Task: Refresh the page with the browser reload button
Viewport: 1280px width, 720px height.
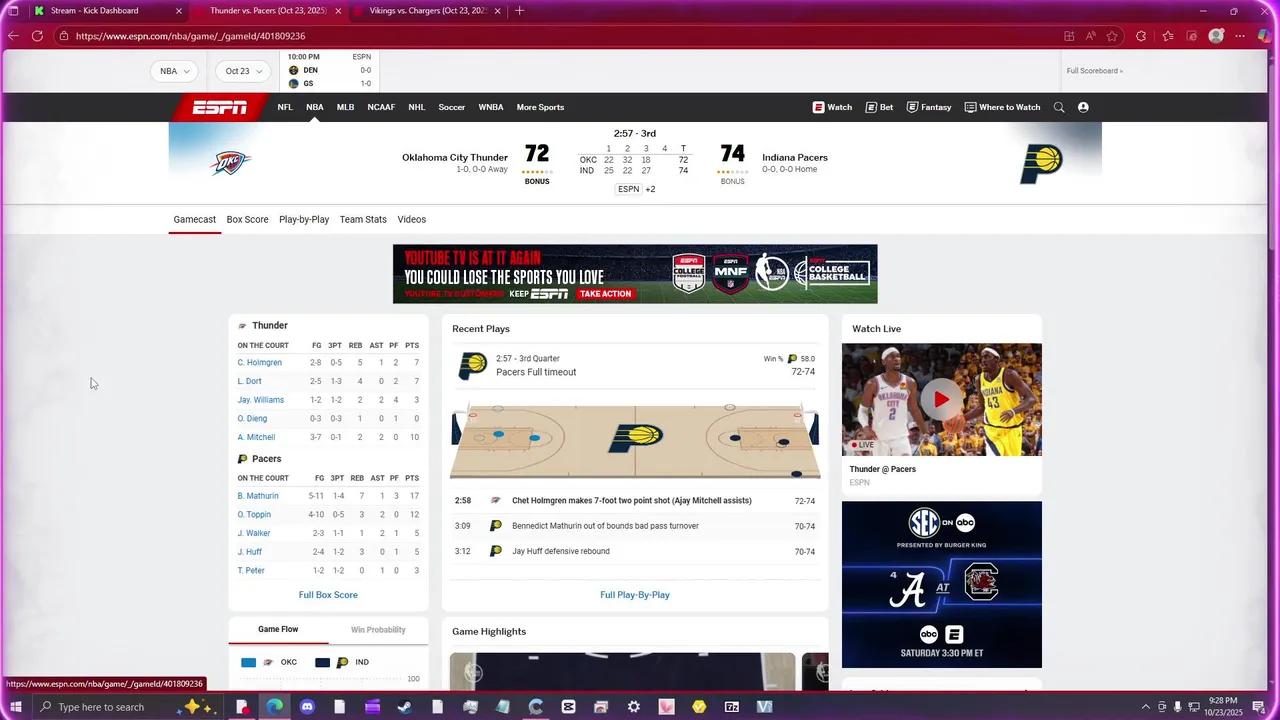Action: tap(37, 36)
